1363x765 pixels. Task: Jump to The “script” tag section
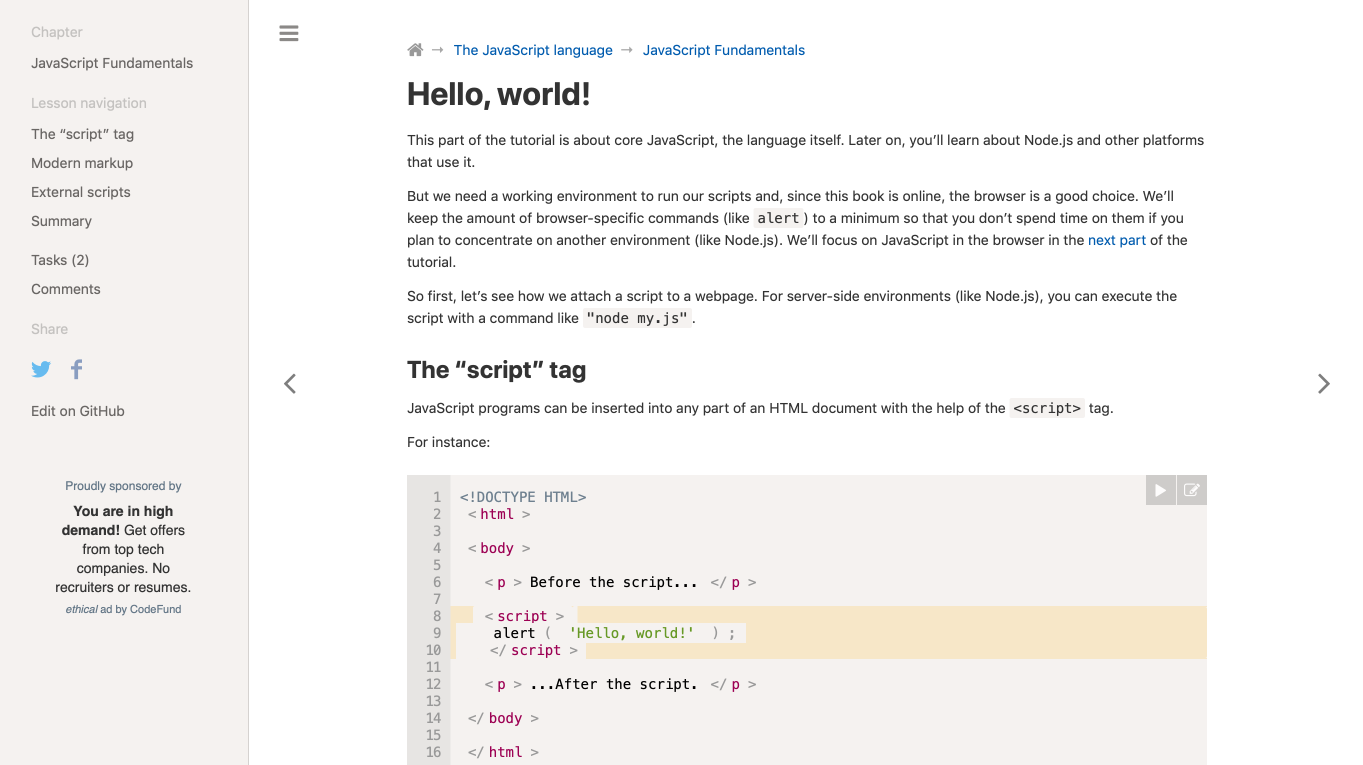click(82, 134)
